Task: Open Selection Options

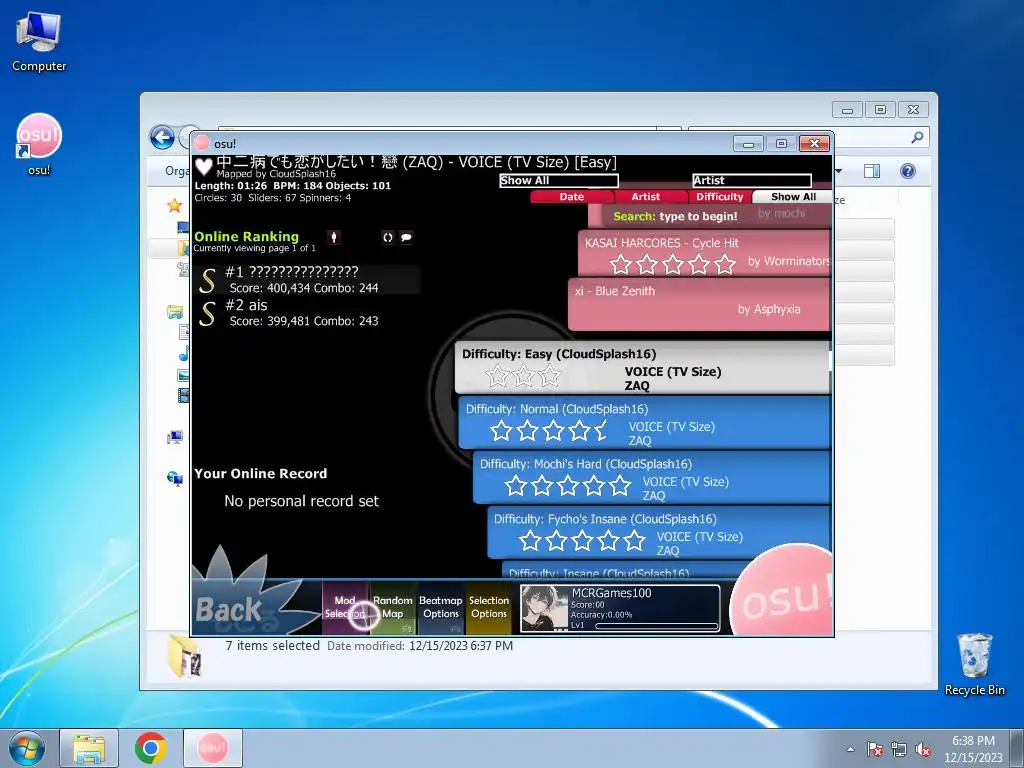Action: pos(488,607)
